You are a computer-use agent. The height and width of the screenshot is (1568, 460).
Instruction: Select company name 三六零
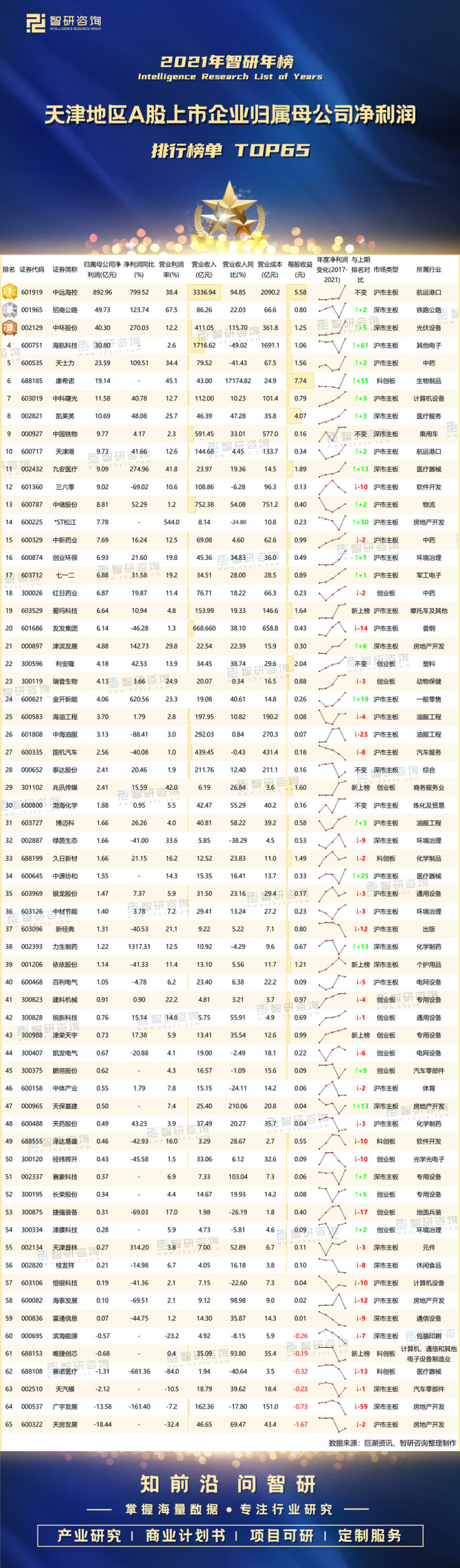tap(65, 487)
